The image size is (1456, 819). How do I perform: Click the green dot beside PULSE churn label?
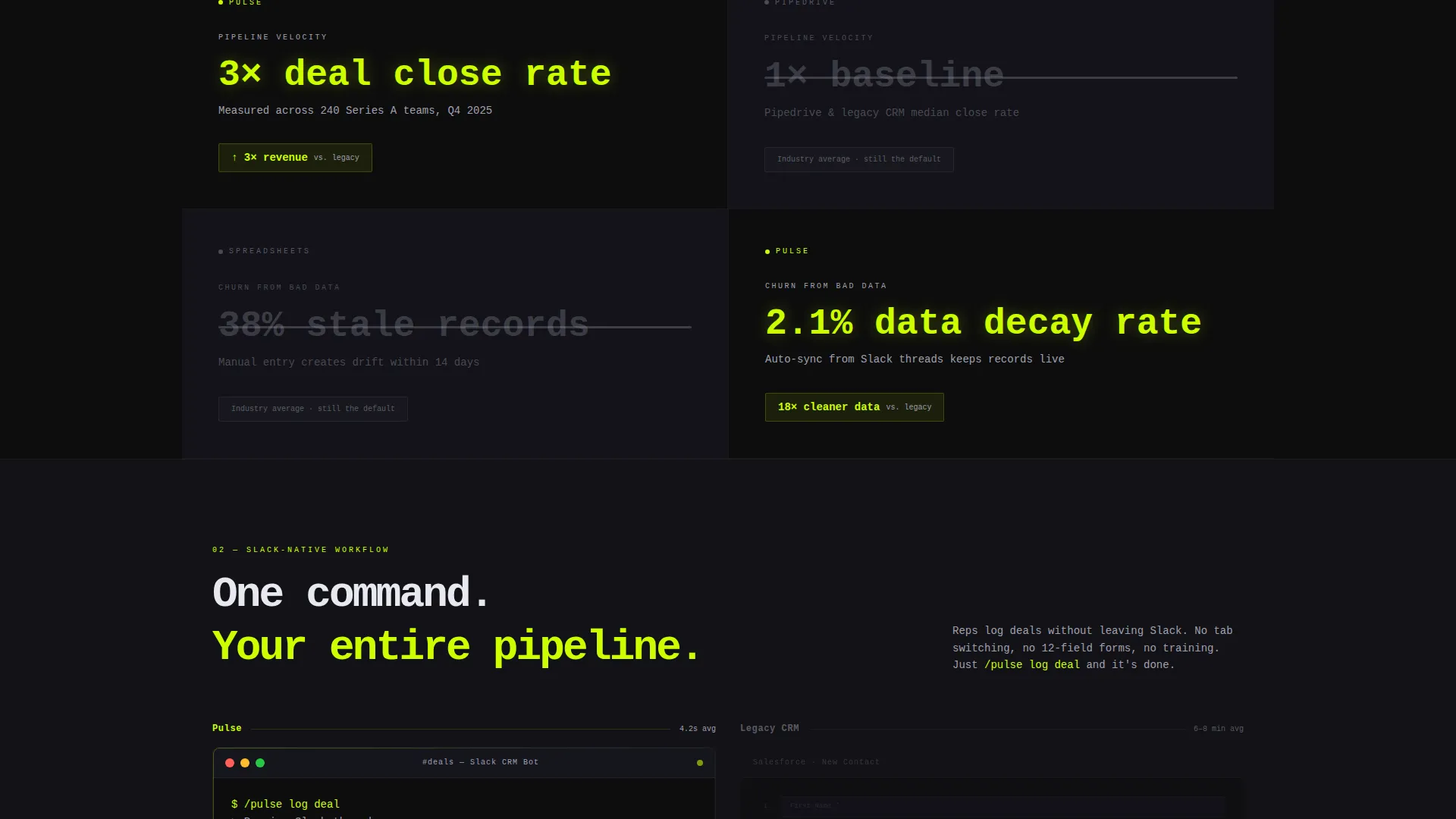point(767,251)
